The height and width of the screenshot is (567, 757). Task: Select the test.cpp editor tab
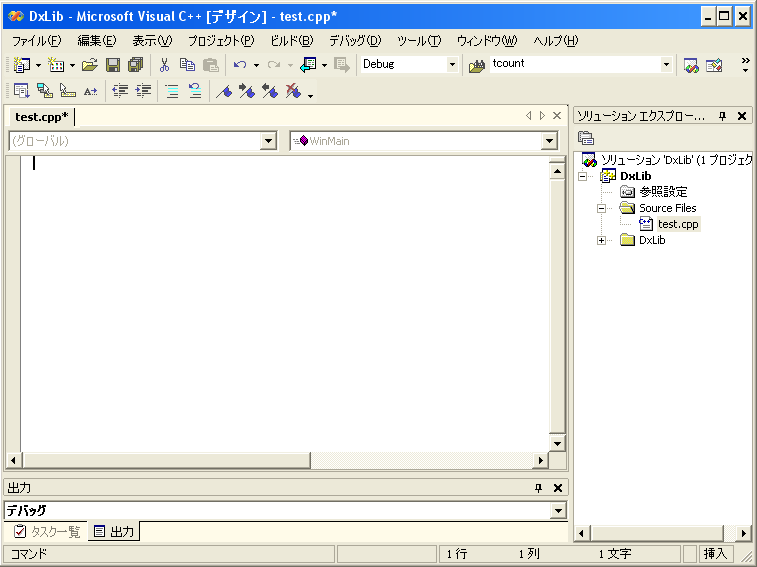click(42, 117)
